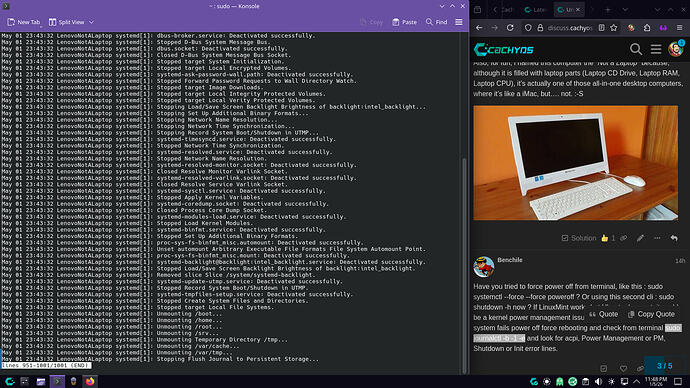Click Paste in the Konsole toolbar
This screenshot has width=690, height=388.
tap(404, 22)
